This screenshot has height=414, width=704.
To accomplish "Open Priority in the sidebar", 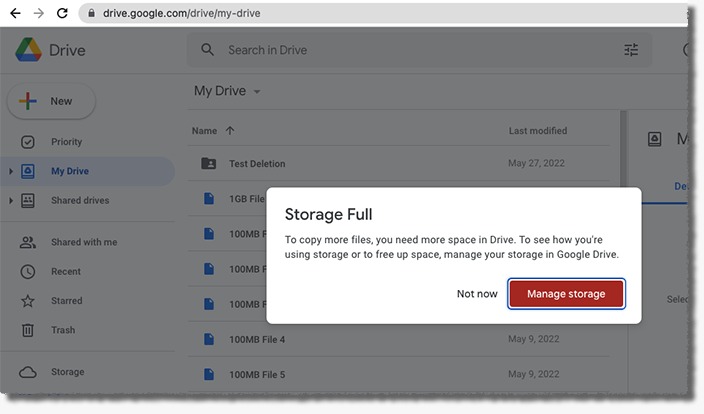I will [66, 142].
